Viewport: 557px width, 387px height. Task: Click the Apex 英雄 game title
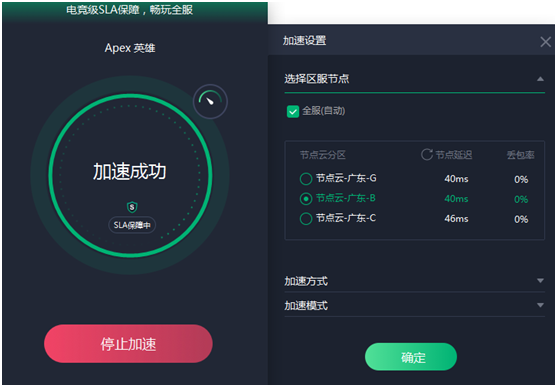pyautogui.click(x=130, y=48)
